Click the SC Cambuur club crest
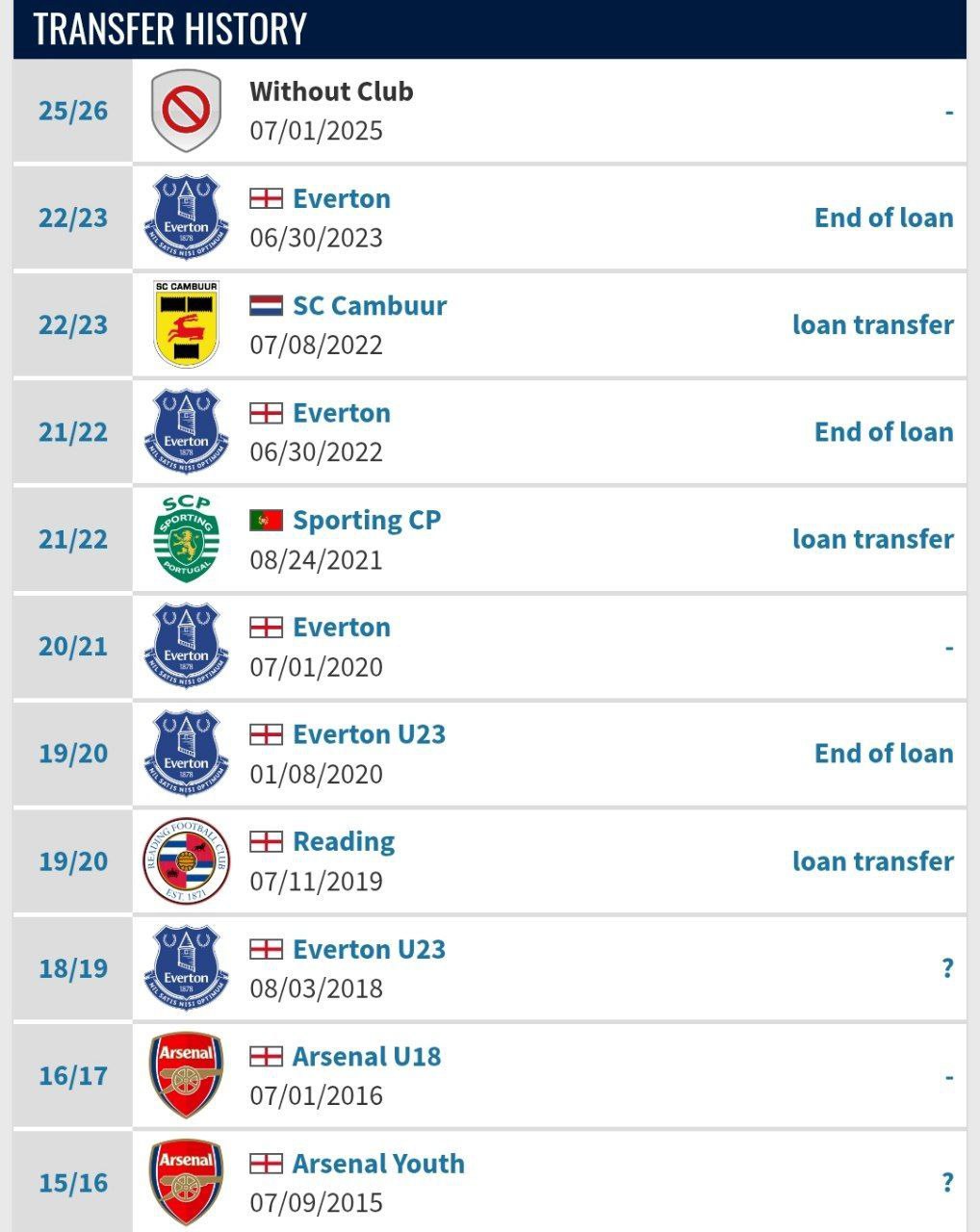The width and height of the screenshot is (980, 1232). pos(186,324)
